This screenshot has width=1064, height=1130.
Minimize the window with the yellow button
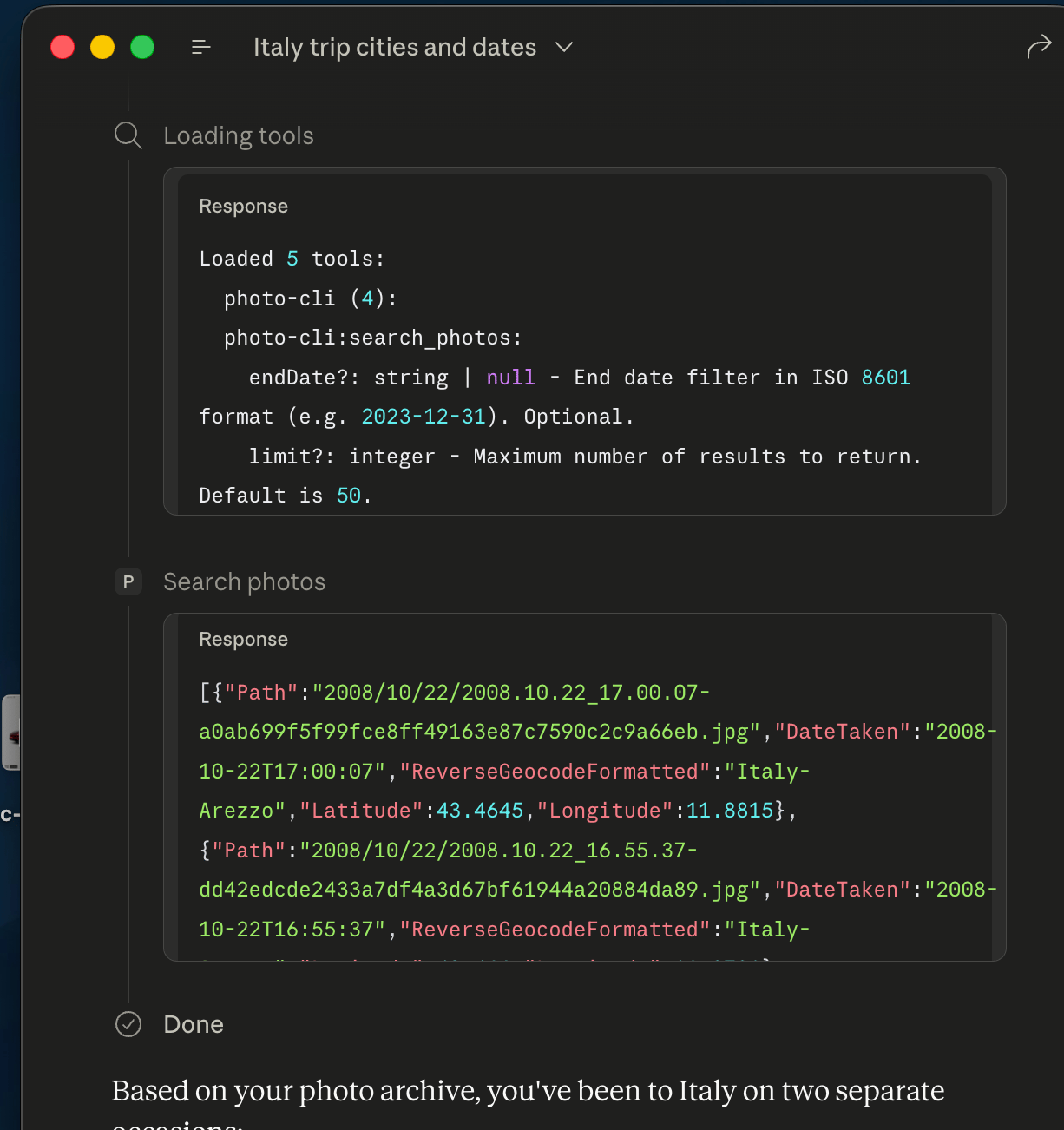(102, 47)
